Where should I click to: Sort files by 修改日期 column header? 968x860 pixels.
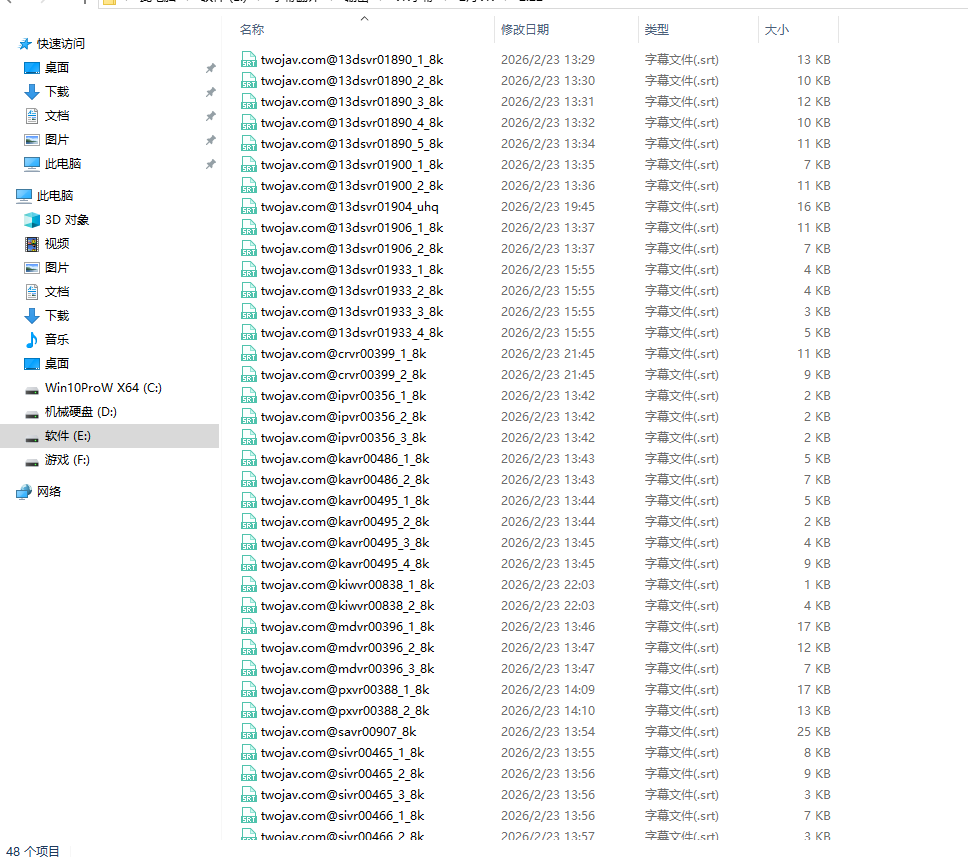[x=525, y=30]
